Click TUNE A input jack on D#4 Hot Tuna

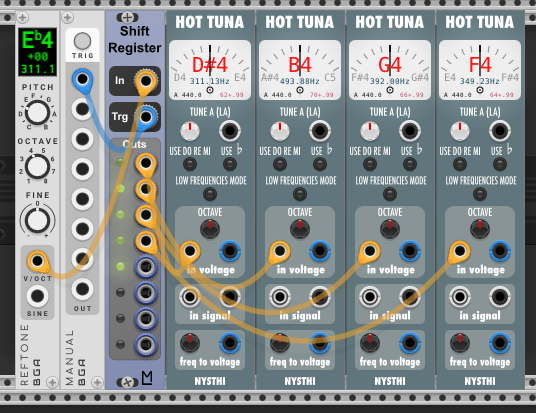point(230,130)
